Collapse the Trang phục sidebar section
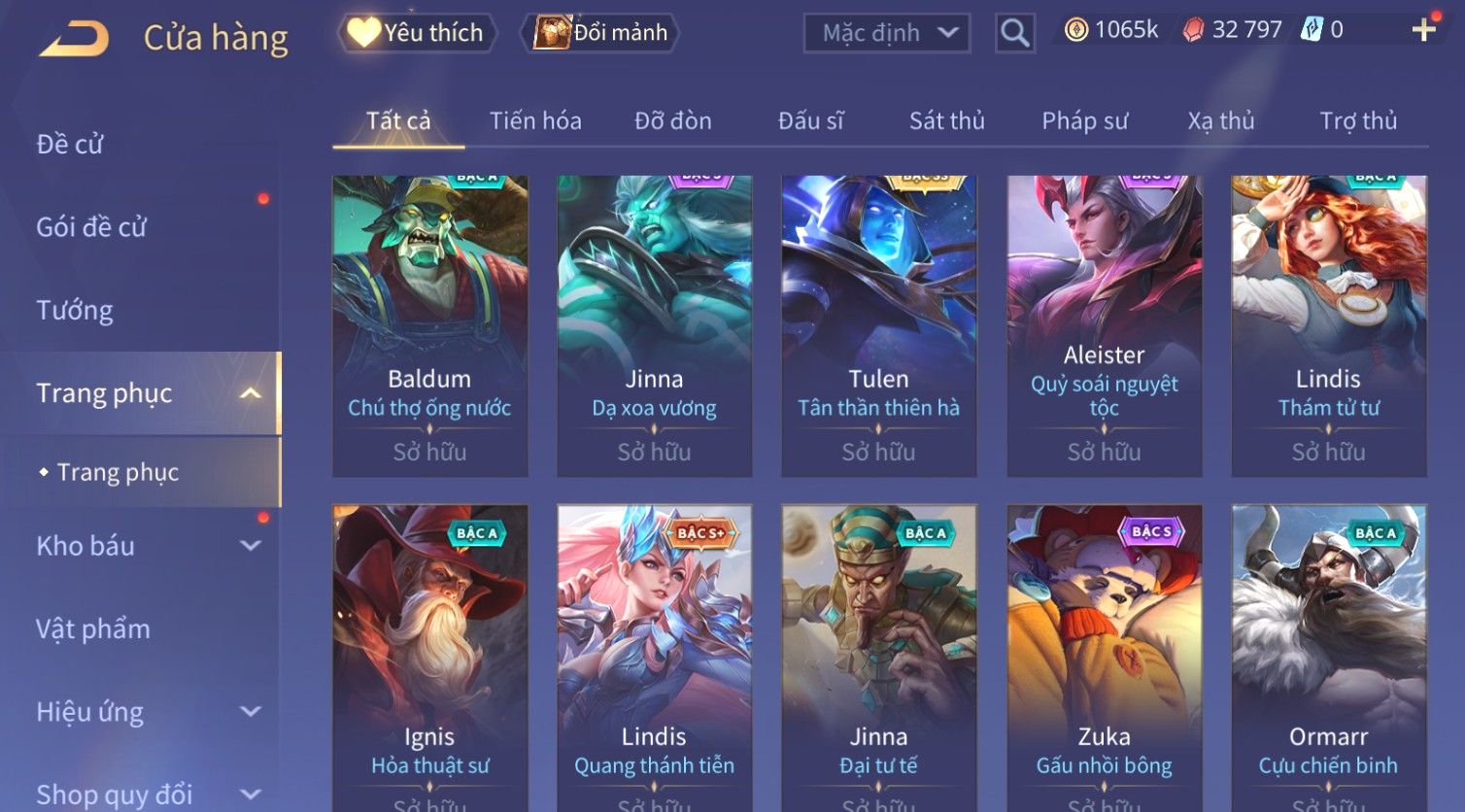The width and height of the screenshot is (1465, 812). pyautogui.click(x=251, y=393)
